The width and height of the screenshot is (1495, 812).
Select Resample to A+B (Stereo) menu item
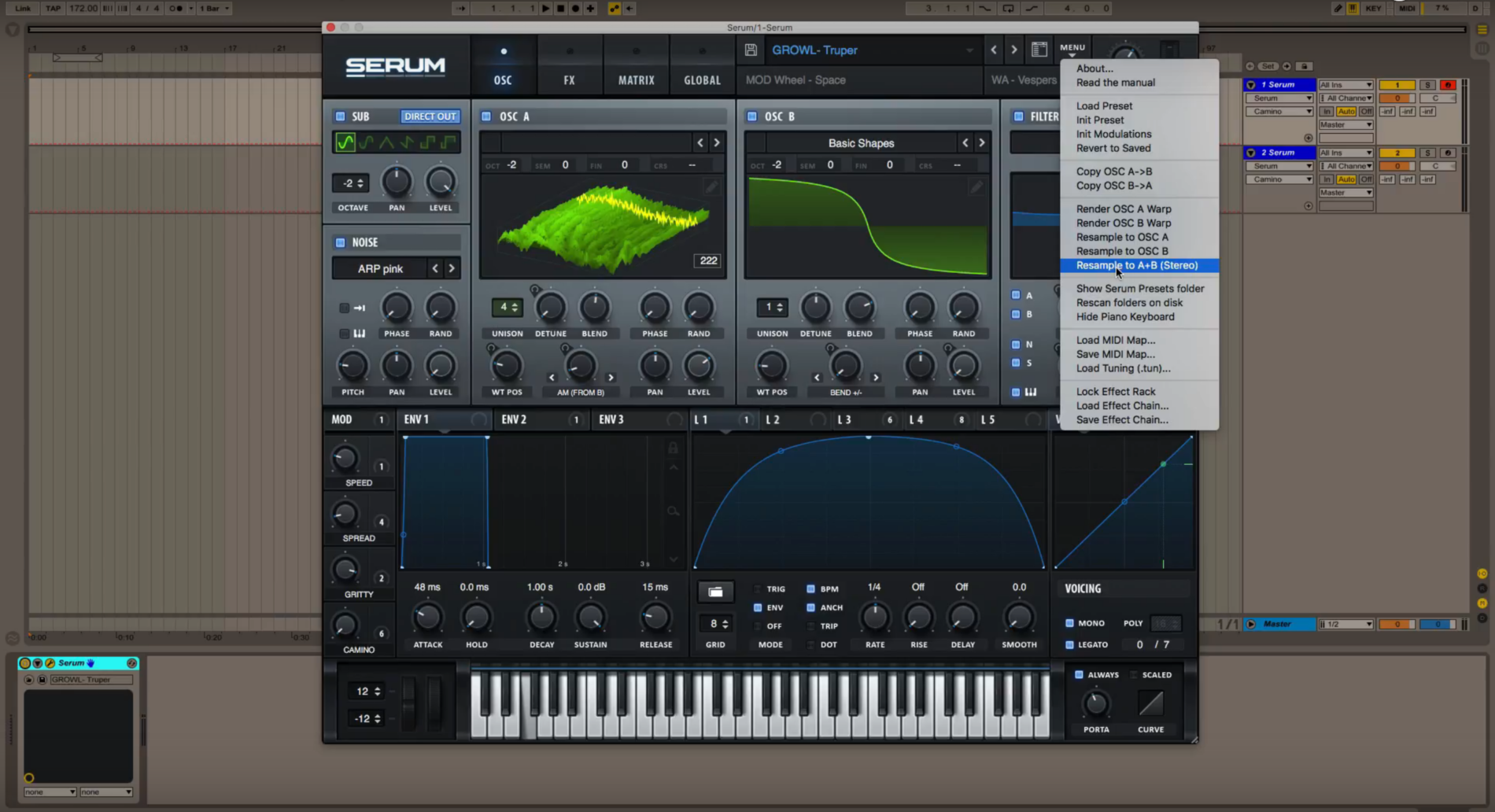pyautogui.click(x=1139, y=265)
